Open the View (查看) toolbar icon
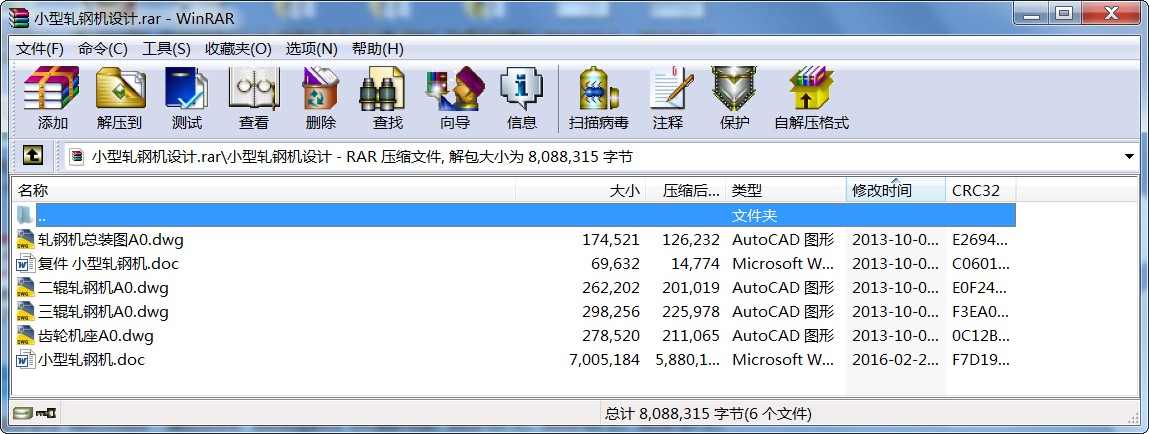The image size is (1149, 434). coord(253,98)
